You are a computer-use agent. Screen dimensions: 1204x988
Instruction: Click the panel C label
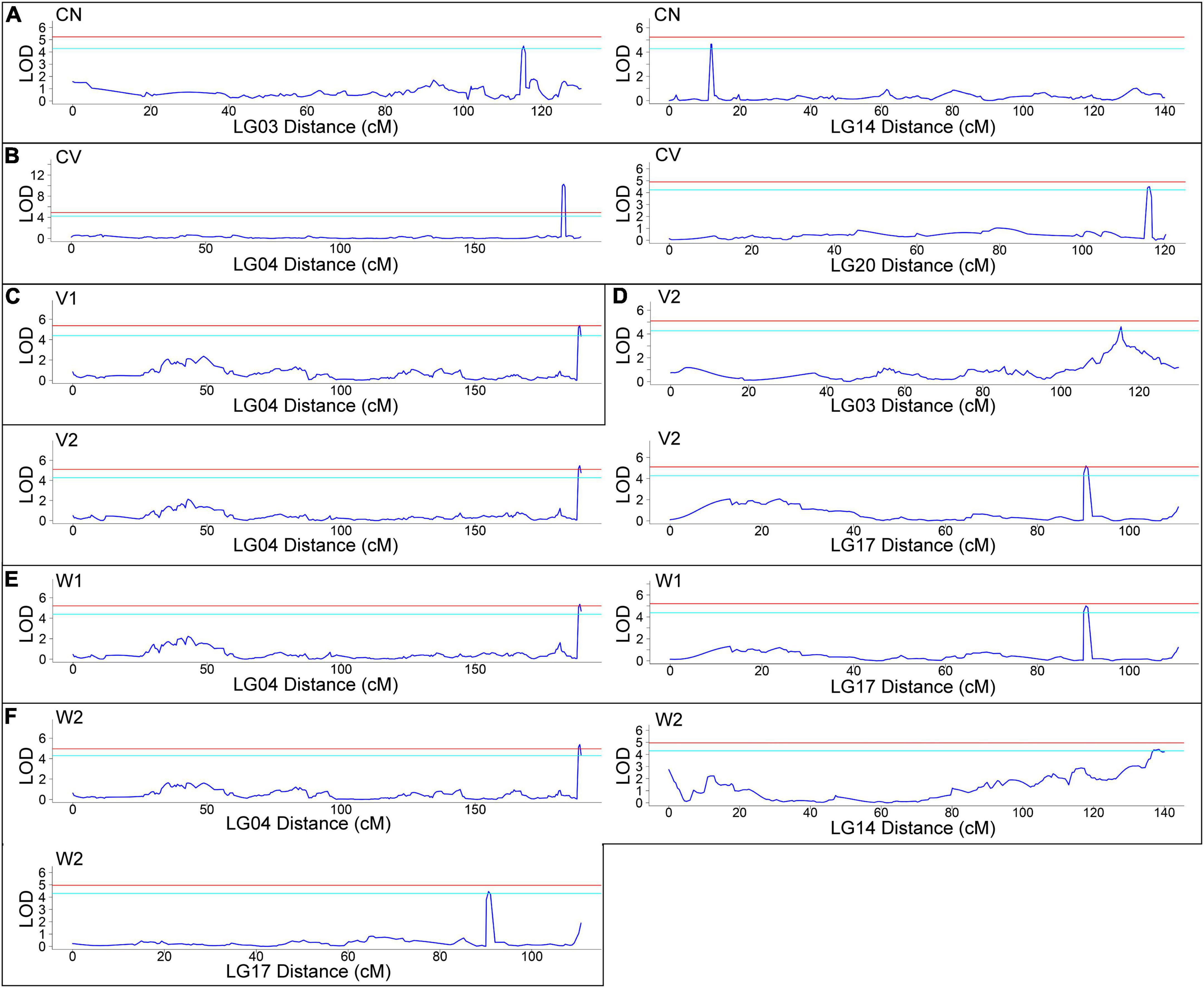click(x=13, y=296)
